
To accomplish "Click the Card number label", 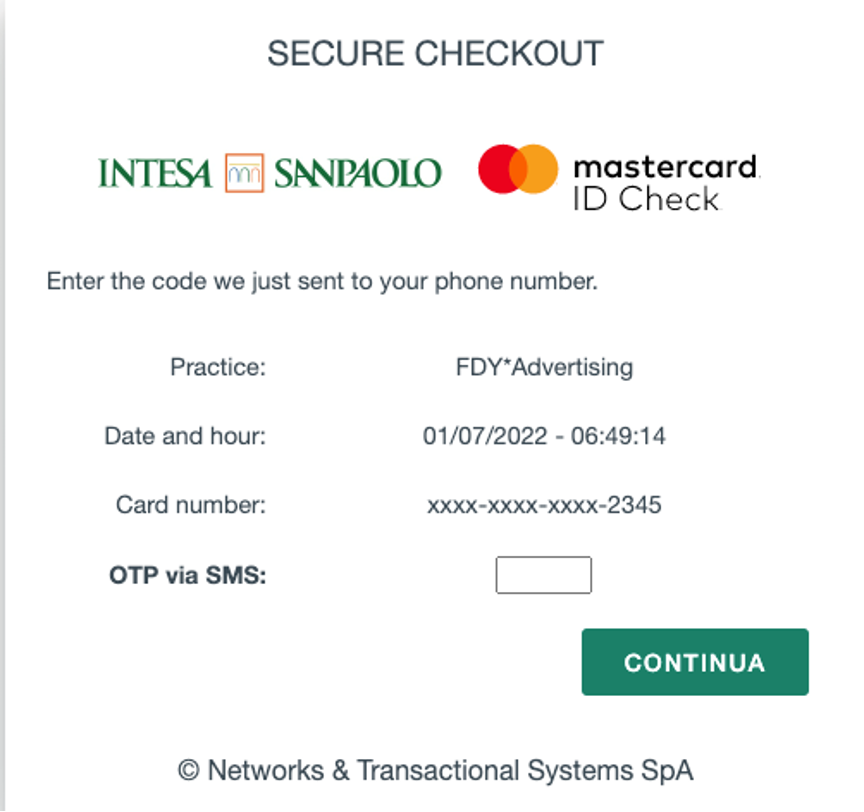I will pyautogui.click(x=191, y=505).
